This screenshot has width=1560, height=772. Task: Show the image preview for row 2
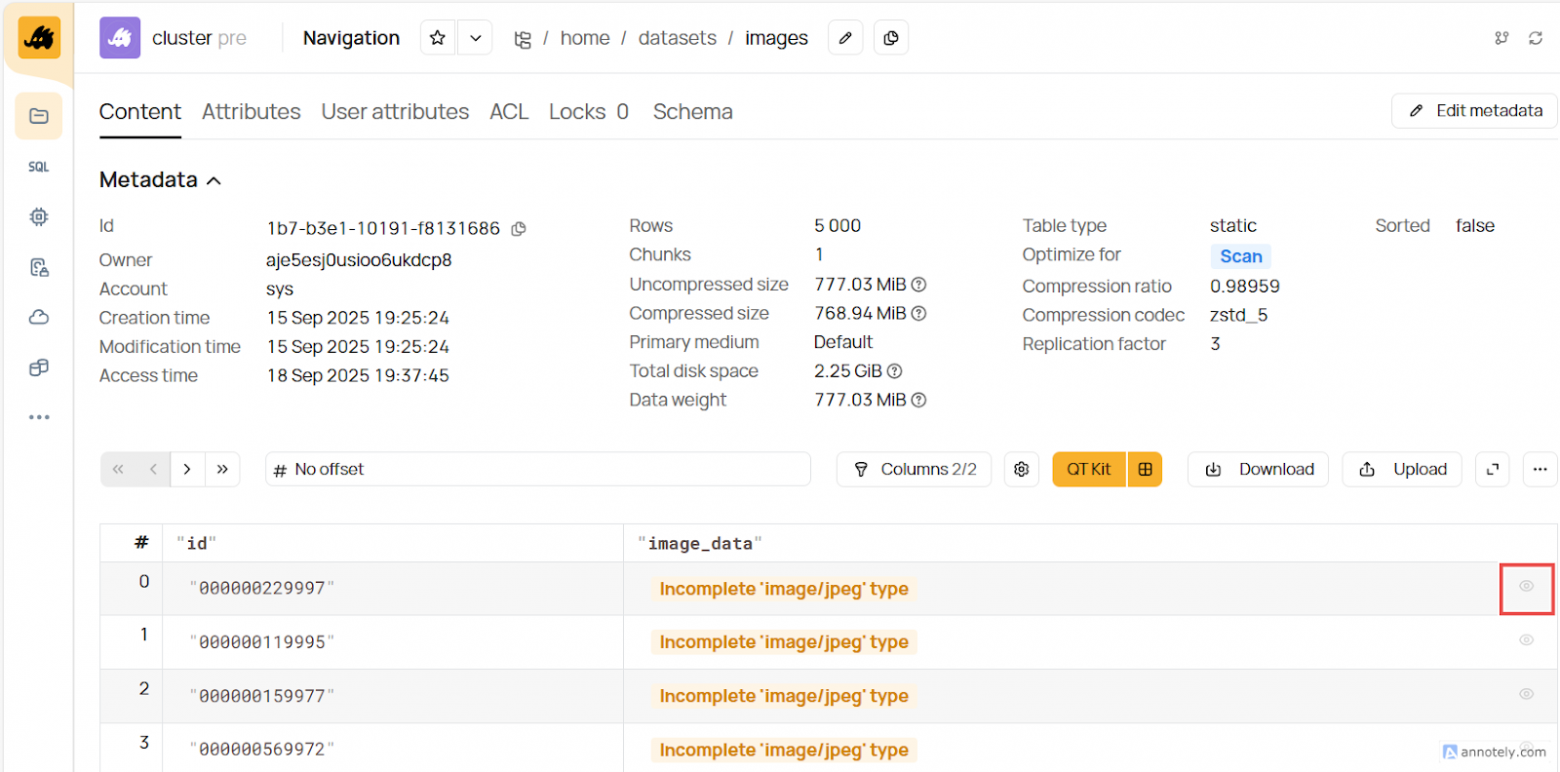pos(1525,694)
